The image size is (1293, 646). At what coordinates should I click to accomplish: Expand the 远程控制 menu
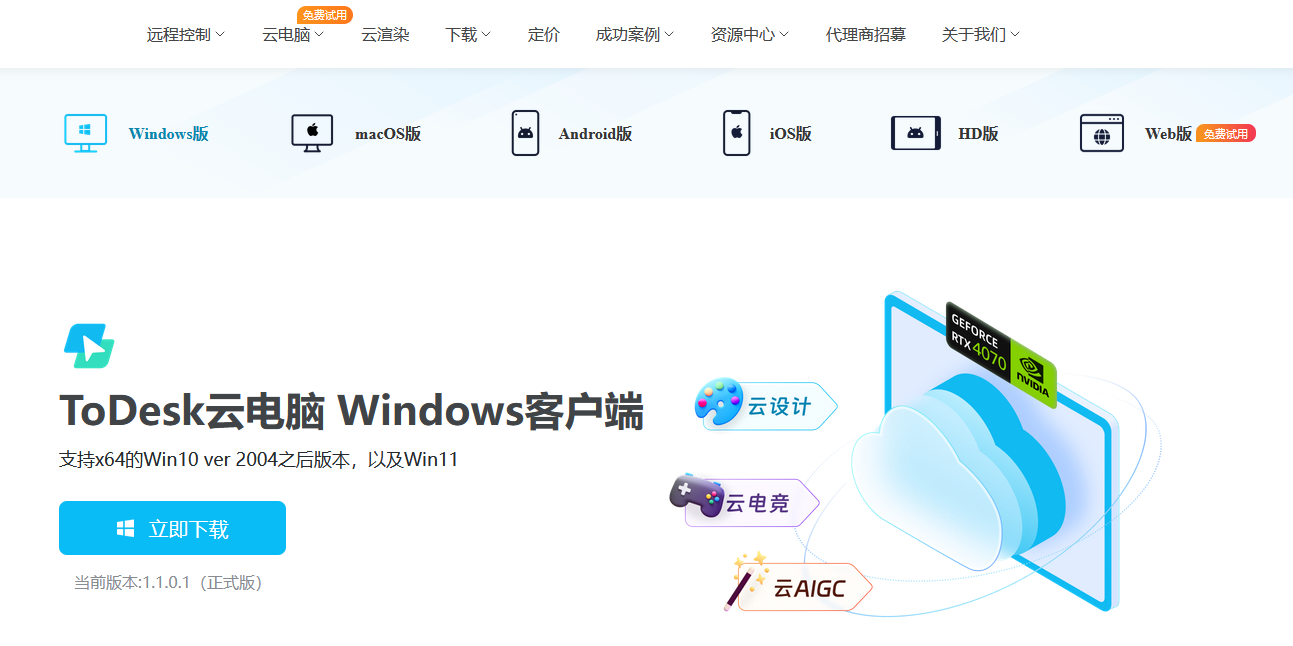186,34
